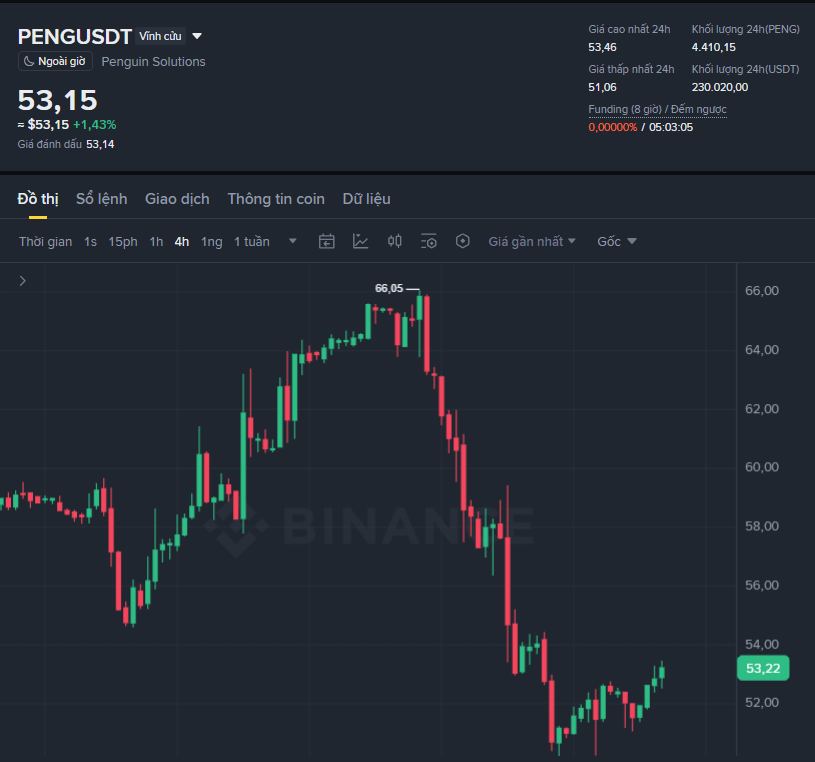The height and width of the screenshot is (762, 815).
Task: Open the technical indicators chart icon
Action: click(x=360, y=241)
